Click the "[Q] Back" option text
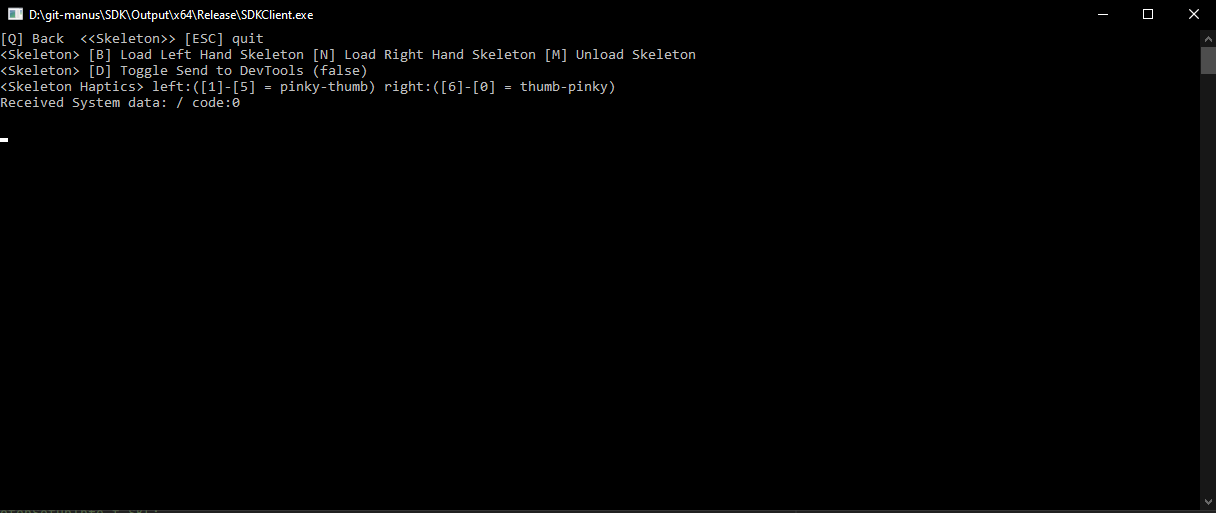Viewport: 1216px width, 513px height. (32, 39)
